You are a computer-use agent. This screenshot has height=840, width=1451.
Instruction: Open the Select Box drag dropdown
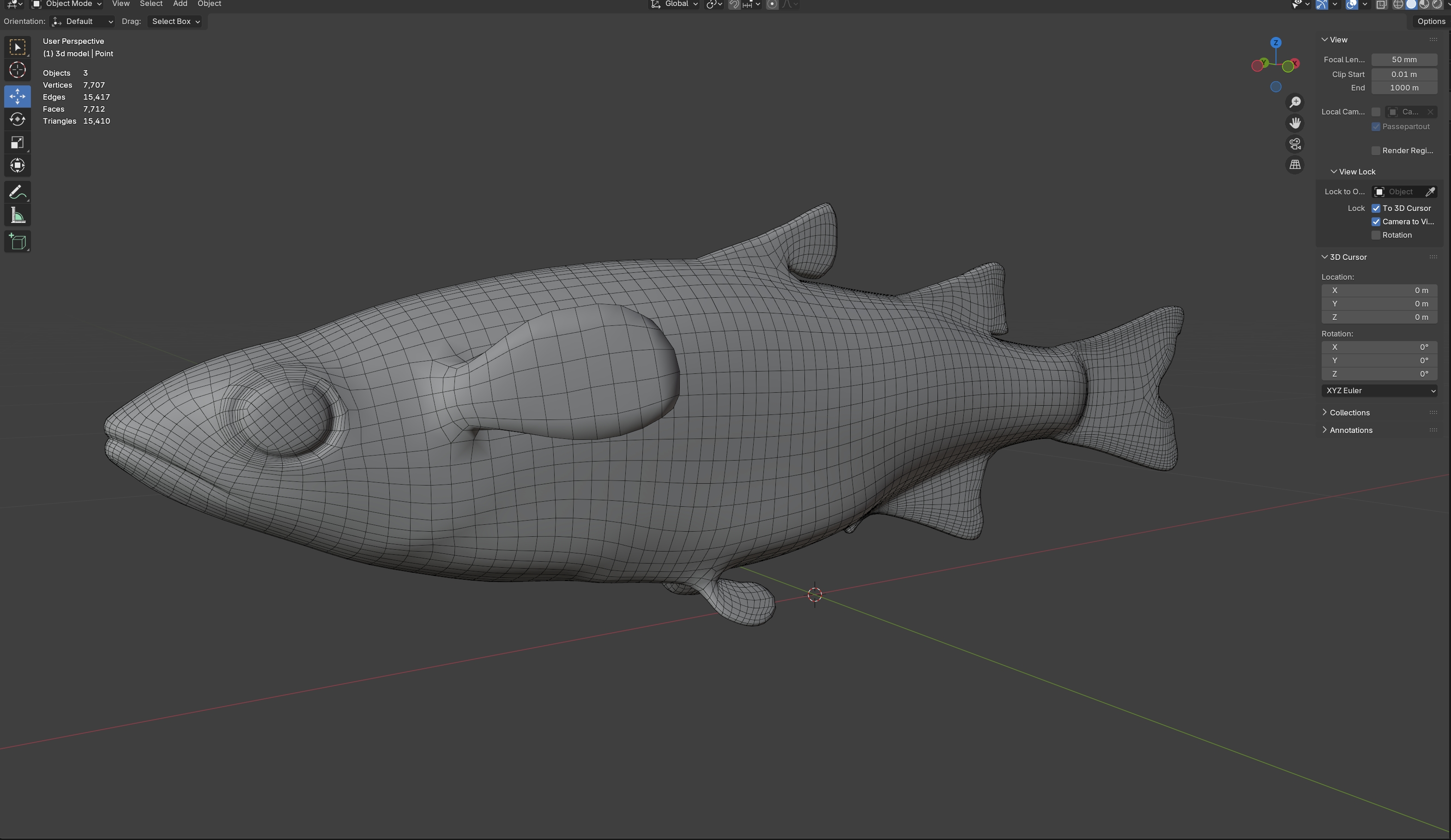(x=175, y=21)
